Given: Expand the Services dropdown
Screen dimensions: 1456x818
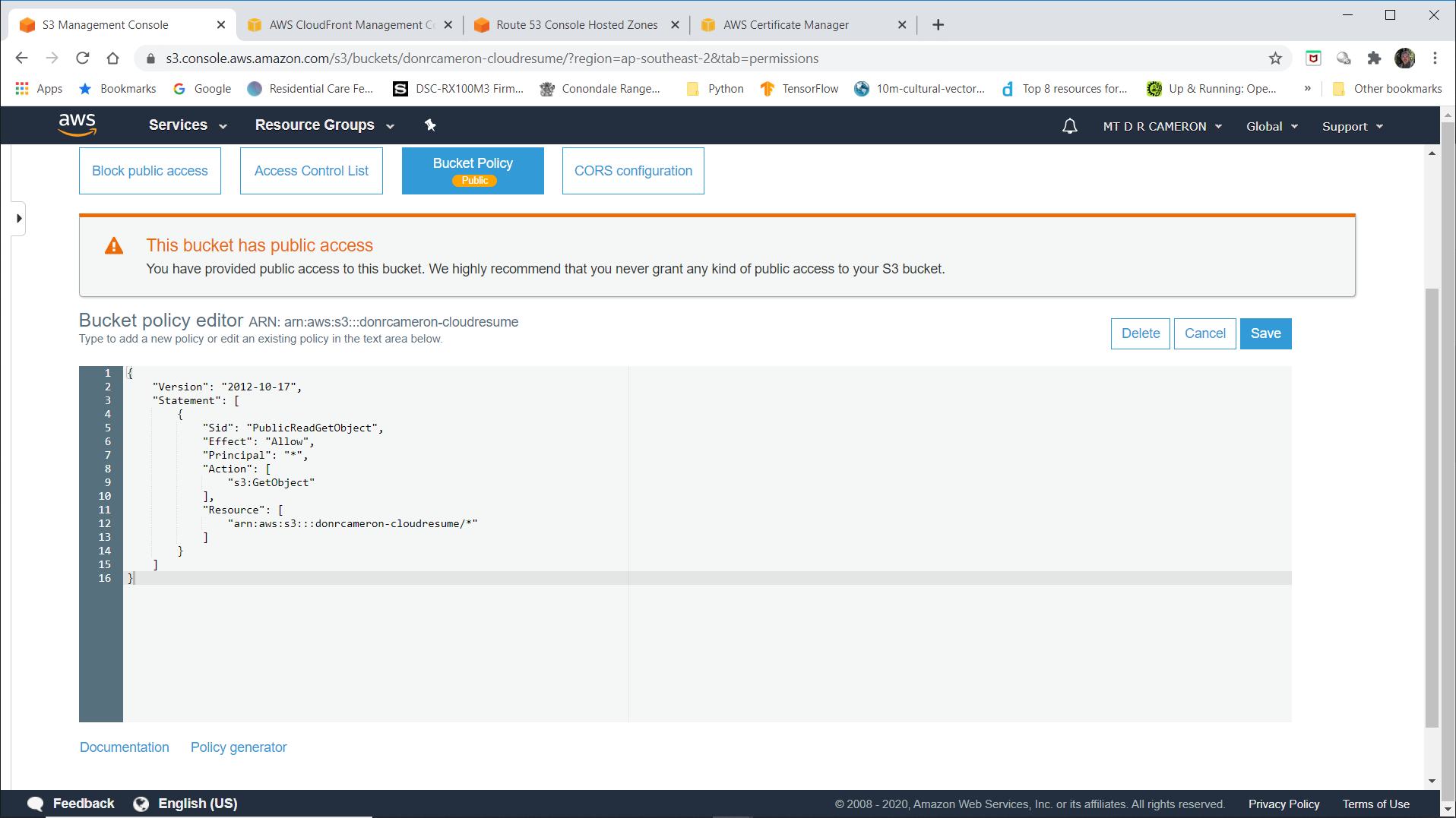Looking at the screenshot, I should (188, 125).
